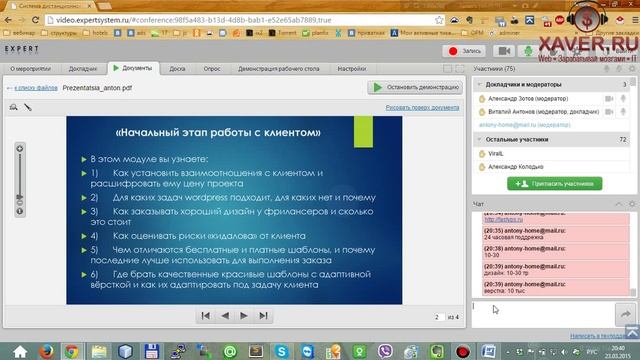
Task: Open the структуры bookmark folder
Action: point(59,33)
